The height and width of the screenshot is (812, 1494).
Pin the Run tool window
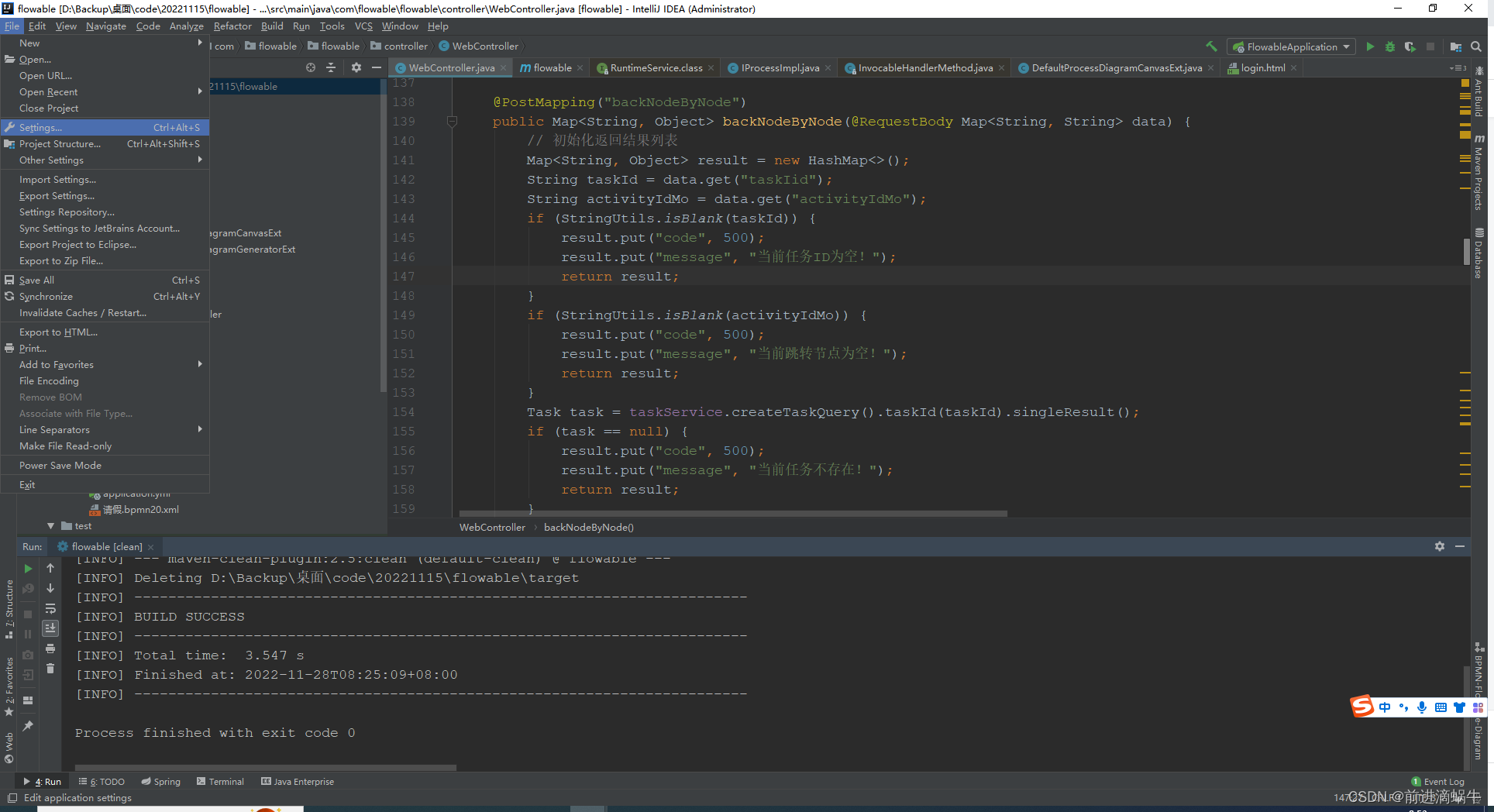pos(28,727)
